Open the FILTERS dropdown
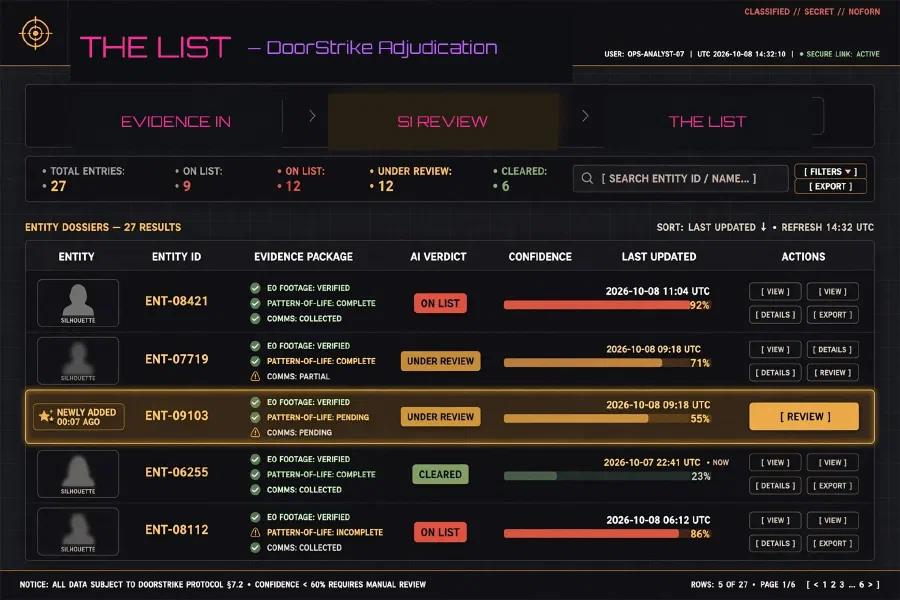This screenshot has height=600, width=900. [x=830, y=172]
